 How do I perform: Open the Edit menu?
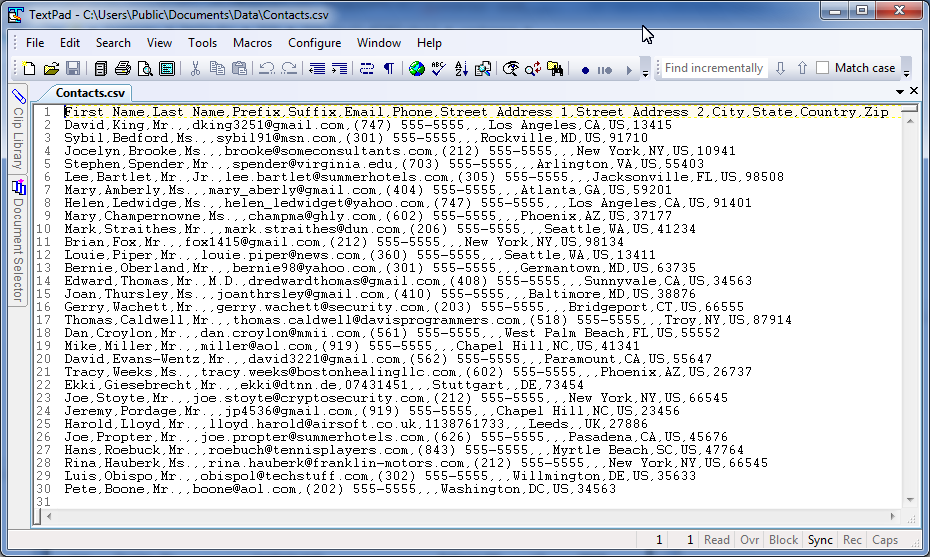point(69,43)
